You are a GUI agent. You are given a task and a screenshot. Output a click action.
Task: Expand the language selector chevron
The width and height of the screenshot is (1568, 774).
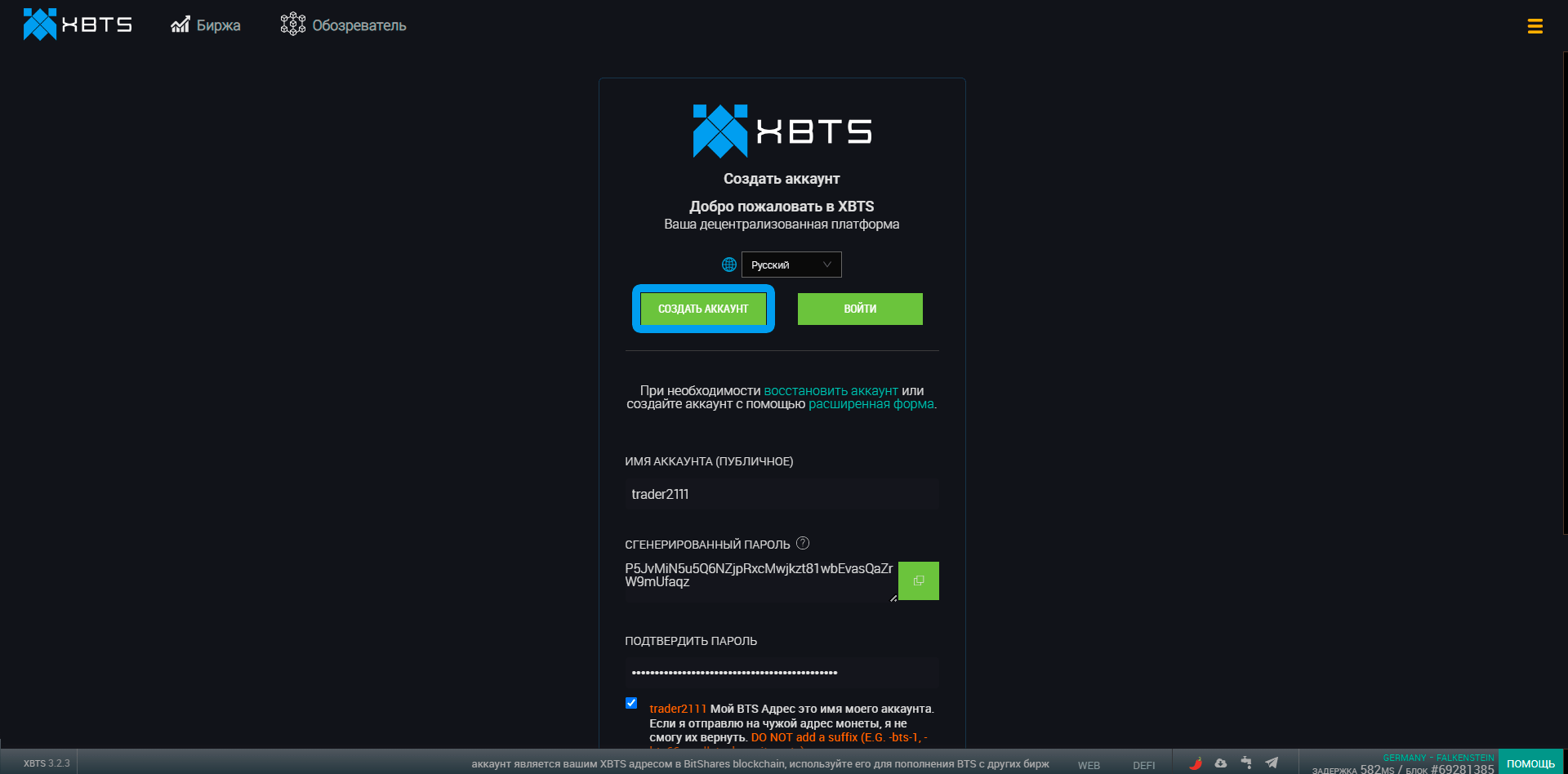(829, 265)
